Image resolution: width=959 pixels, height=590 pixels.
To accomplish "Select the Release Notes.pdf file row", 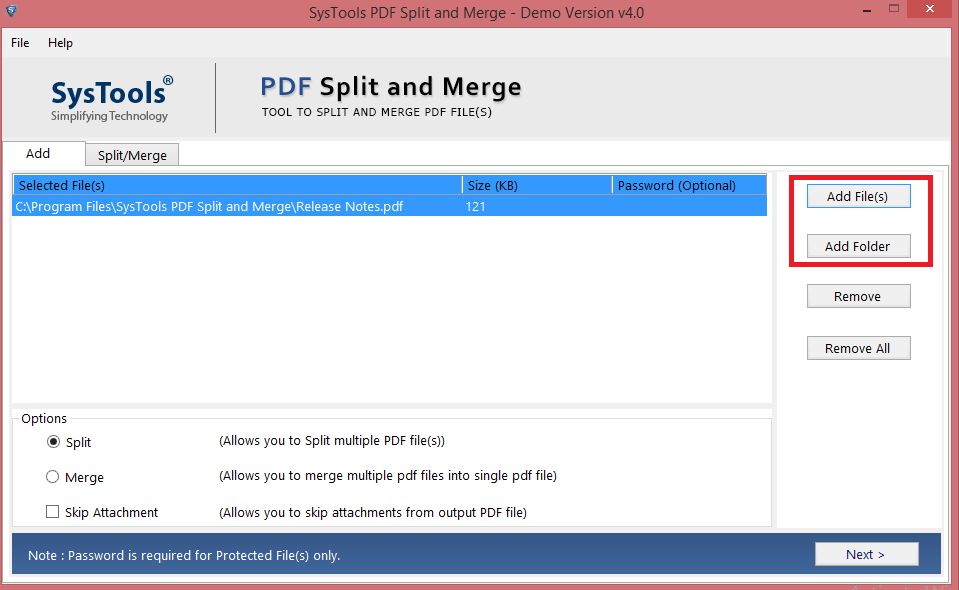I will click(x=389, y=207).
